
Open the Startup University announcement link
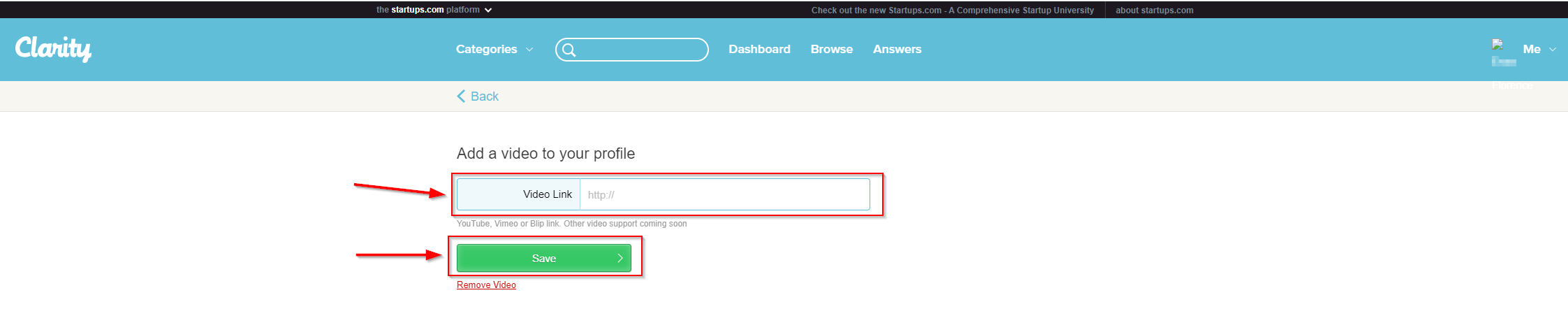pyautogui.click(x=953, y=10)
